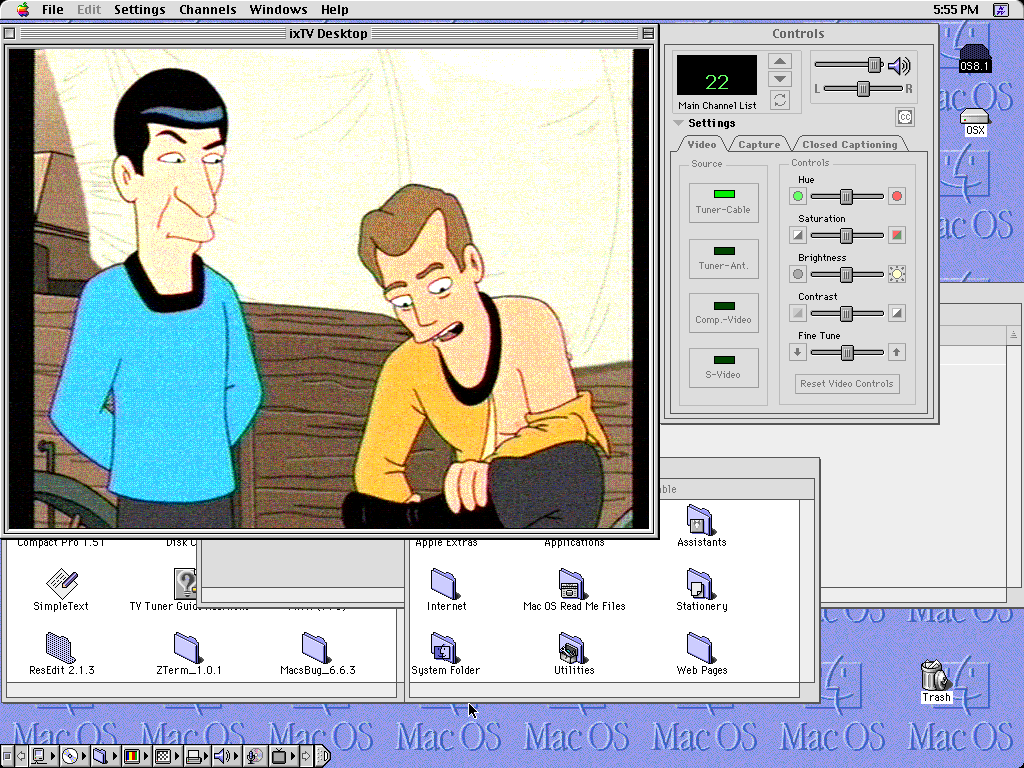This screenshot has height=768, width=1024.
Task: Switch to the Capture tab
Action: click(759, 145)
